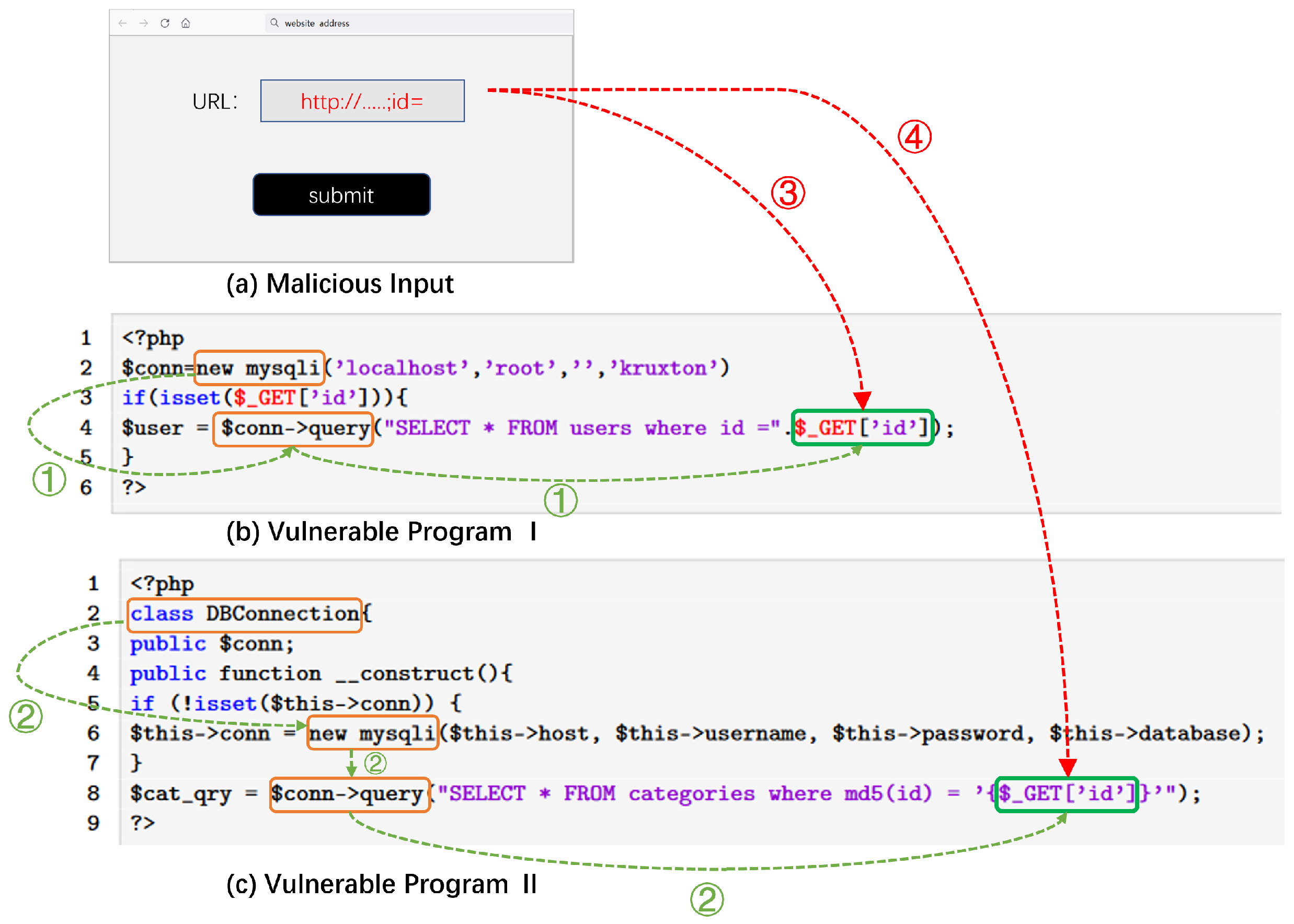
Task: Click the URL input field with http text
Action: pos(362,101)
